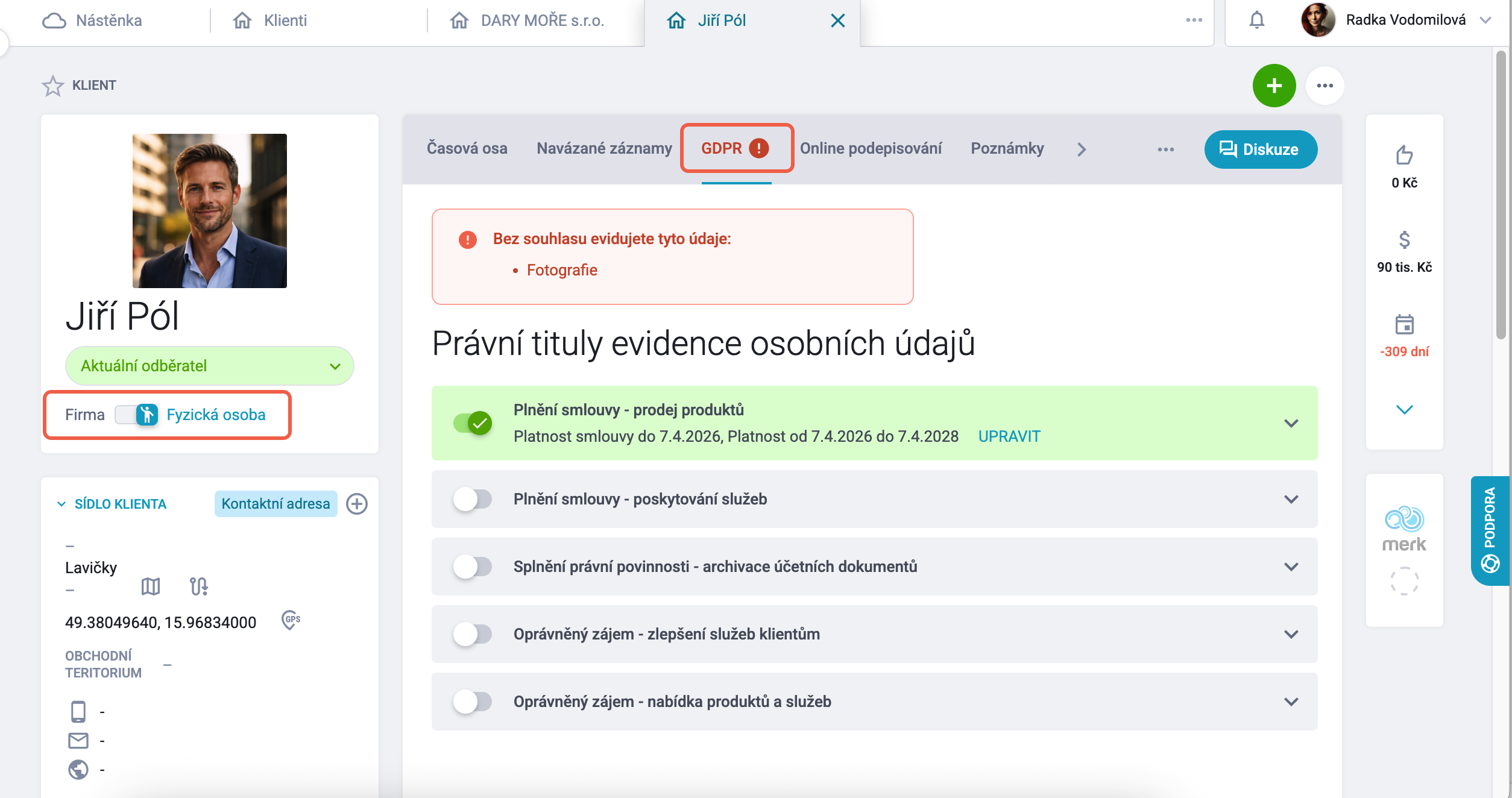
Task: Click the thumbs-up 0 Kč indicator
Action: pyautogui.click(x=1404, y=167)
